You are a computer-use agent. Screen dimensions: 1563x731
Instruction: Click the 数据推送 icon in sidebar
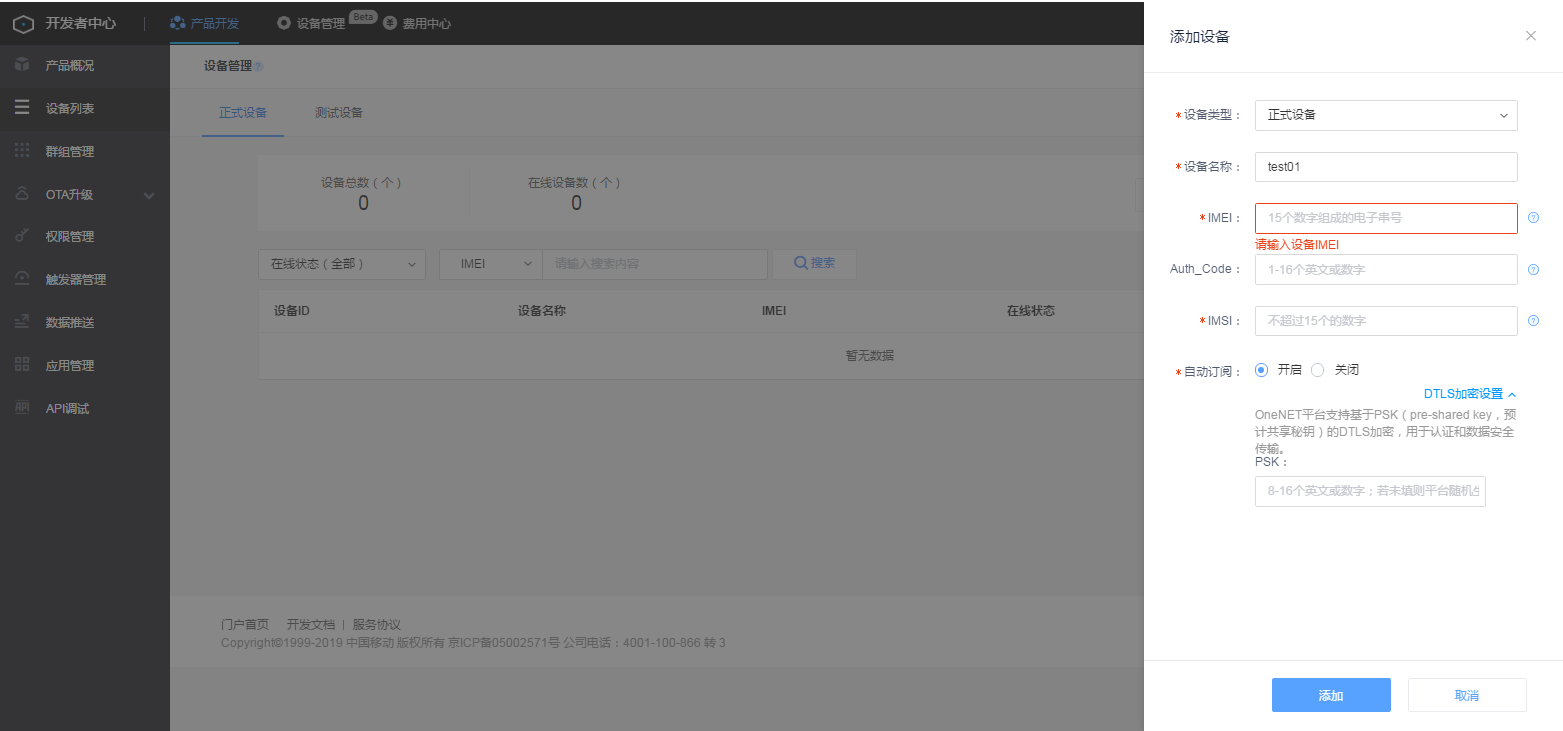(x=22, y=322)
